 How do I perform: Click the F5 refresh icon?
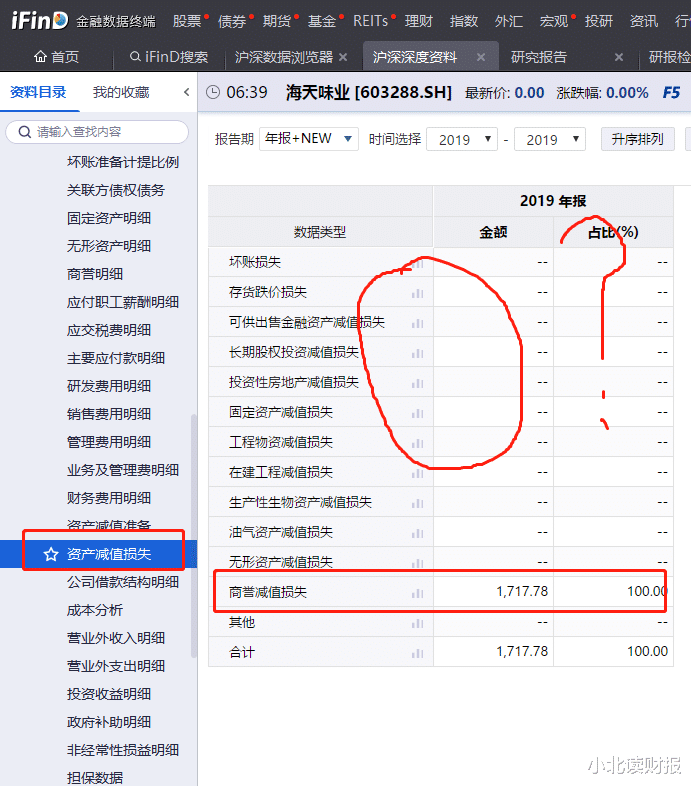click(671, 93)
